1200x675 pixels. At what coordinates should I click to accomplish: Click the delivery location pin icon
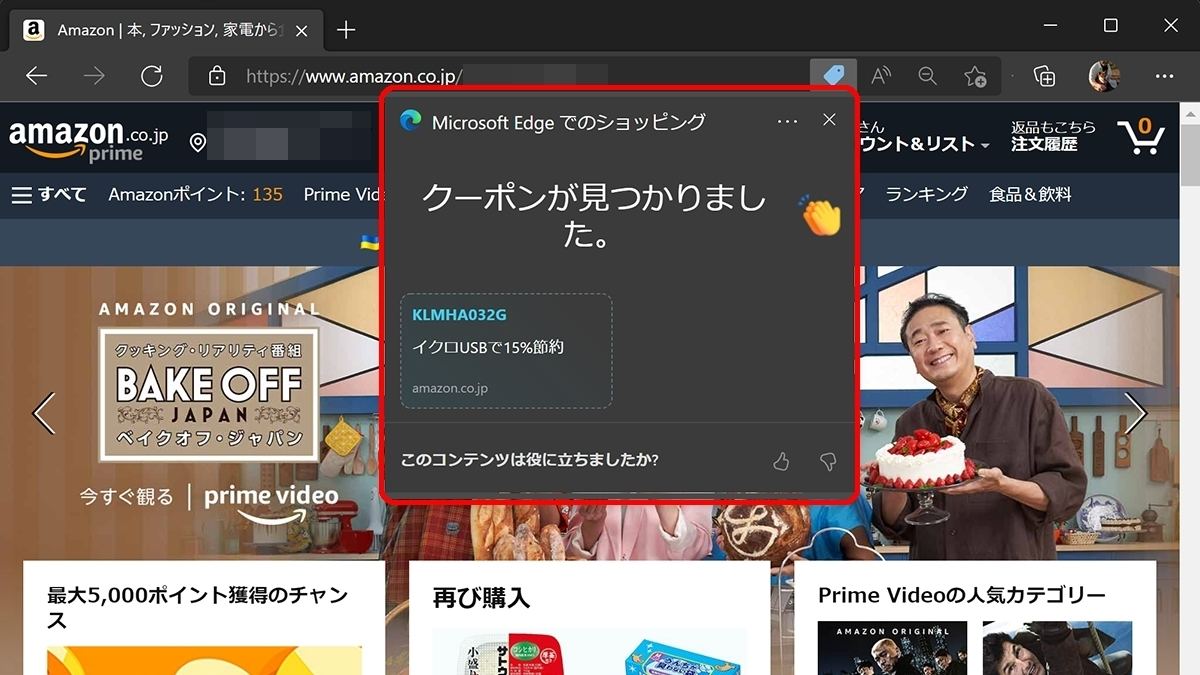[x=198, y=144]
